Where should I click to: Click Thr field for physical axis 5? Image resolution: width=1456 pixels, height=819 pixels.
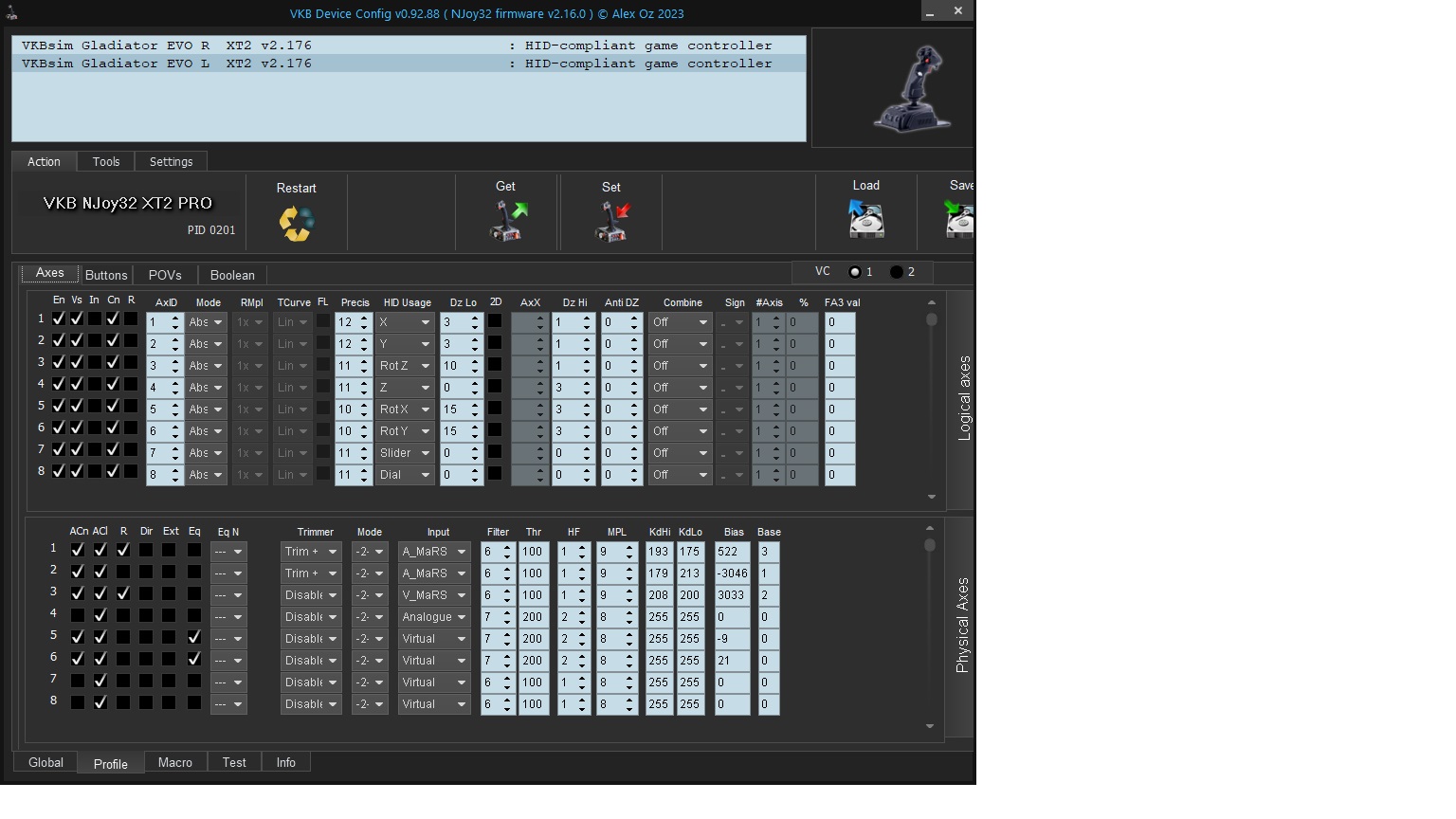tap(534, 639)
